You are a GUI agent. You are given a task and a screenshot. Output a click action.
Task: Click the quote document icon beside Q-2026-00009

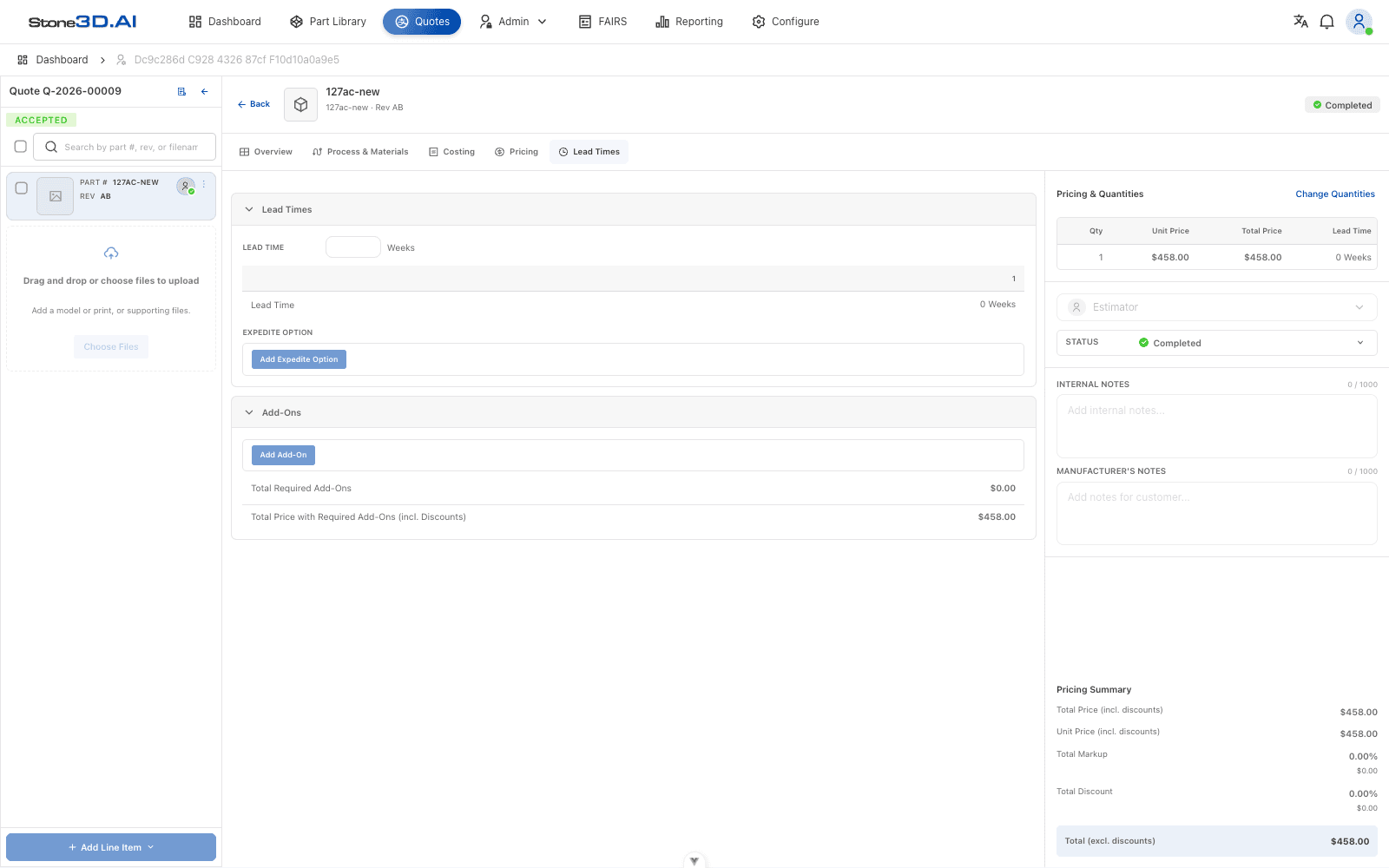181,91
